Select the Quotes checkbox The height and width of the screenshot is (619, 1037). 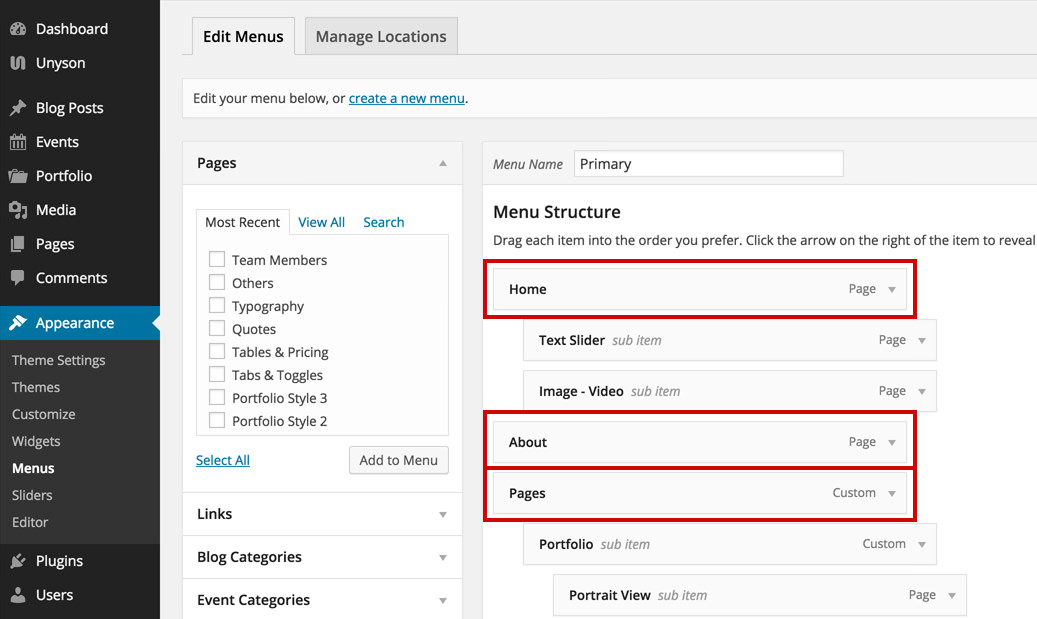point(217,329)
